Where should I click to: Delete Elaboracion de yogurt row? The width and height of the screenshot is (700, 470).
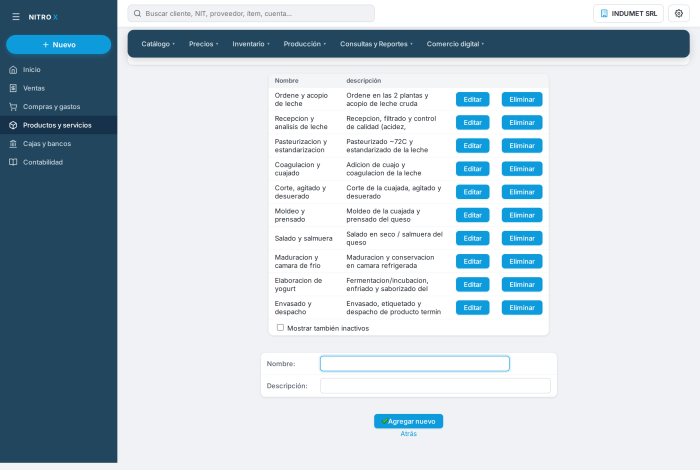tap(522, 284)
